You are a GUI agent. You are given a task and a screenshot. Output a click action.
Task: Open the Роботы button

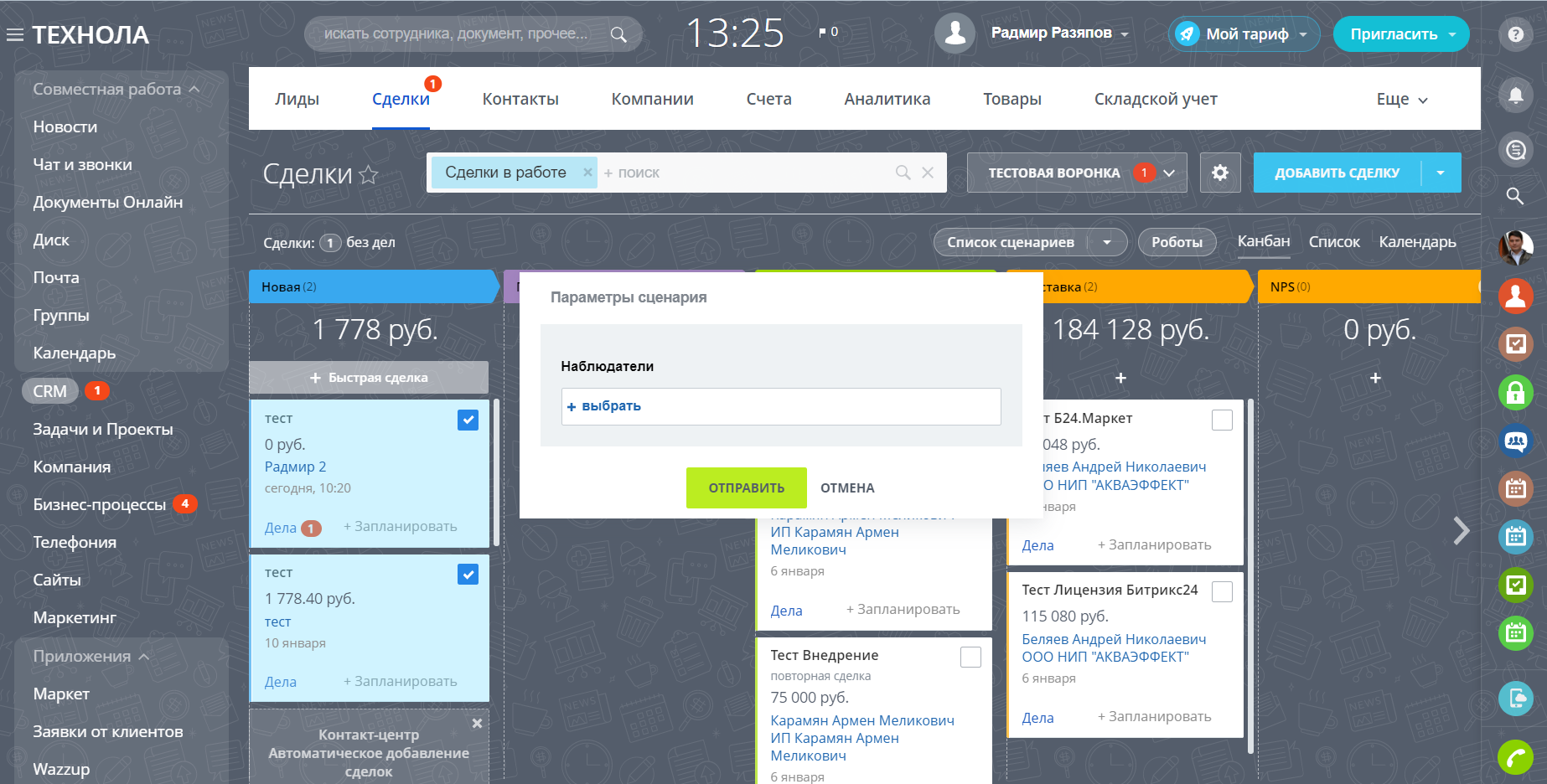click(x=1177, y=242)
